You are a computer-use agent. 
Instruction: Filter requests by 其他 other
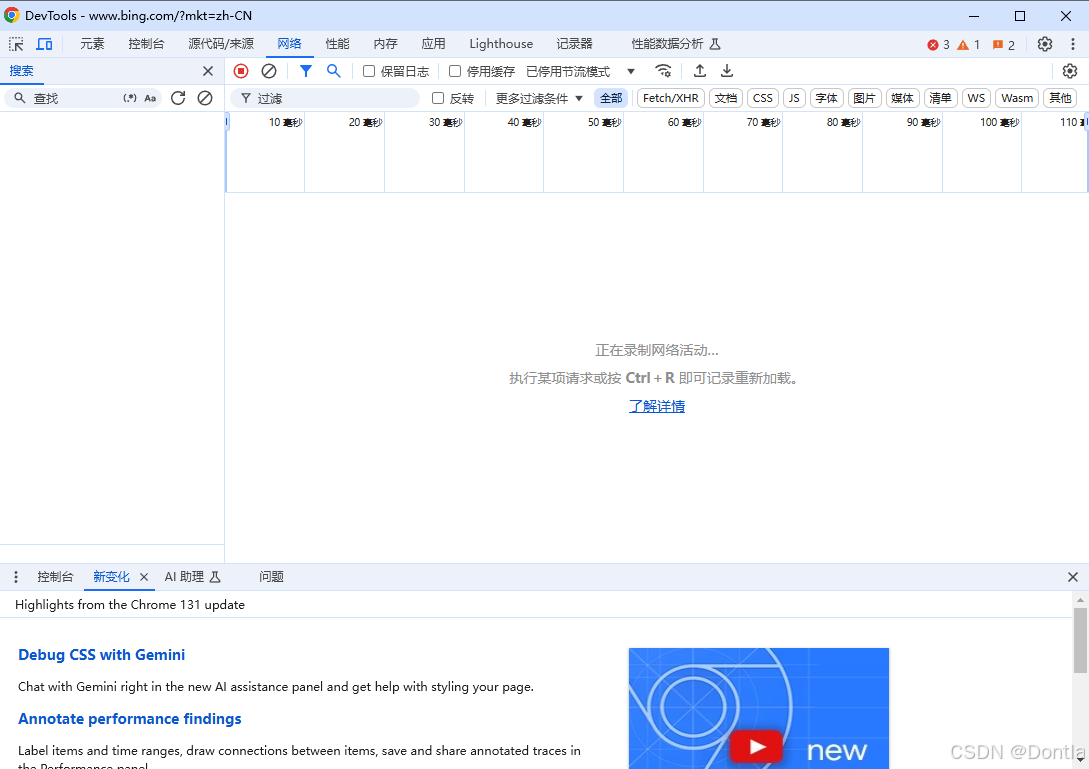pos(1060,98)
